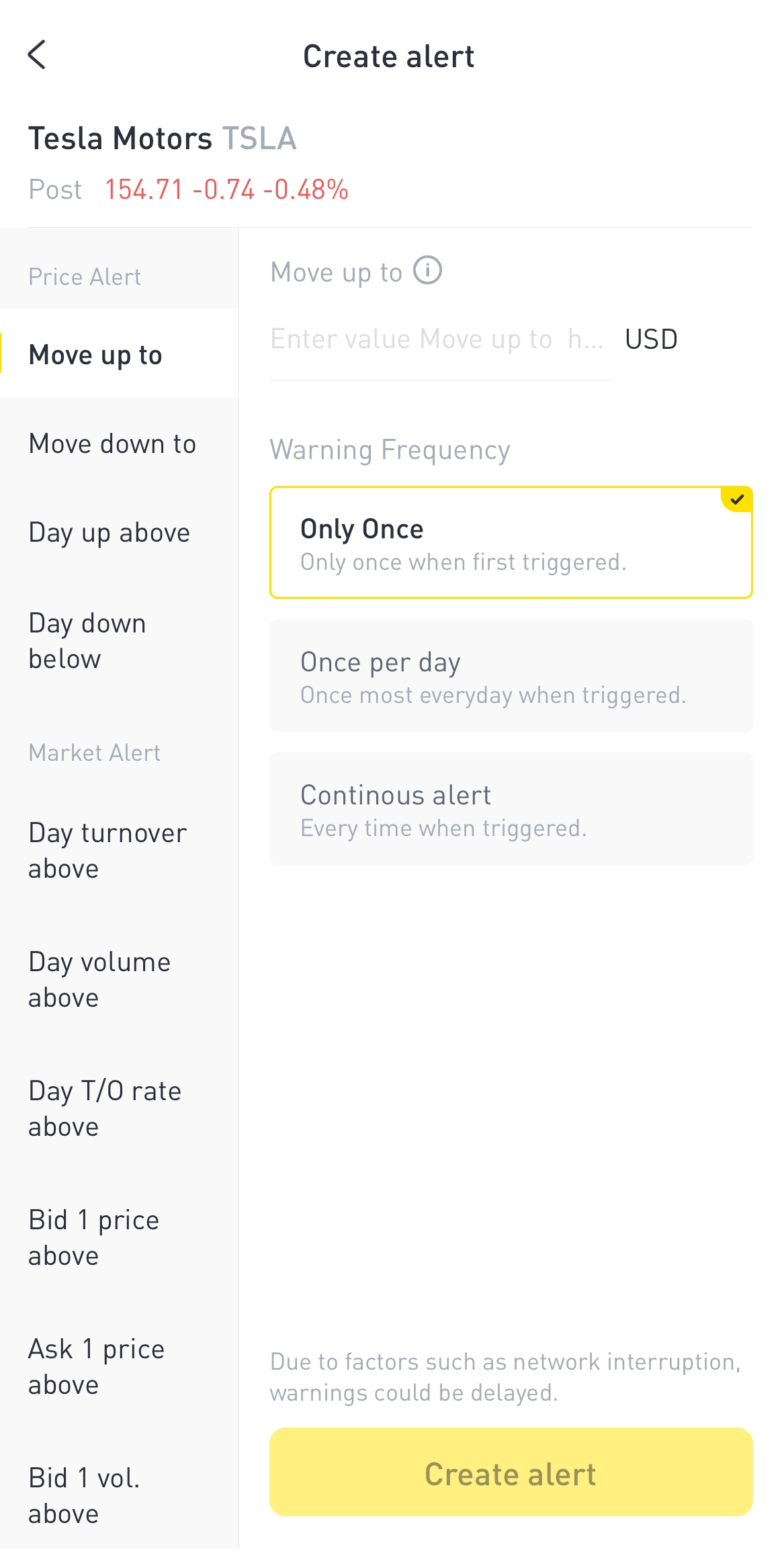Tap the back arrow icon
This screenshot has height=1568, width=782.
37,55
